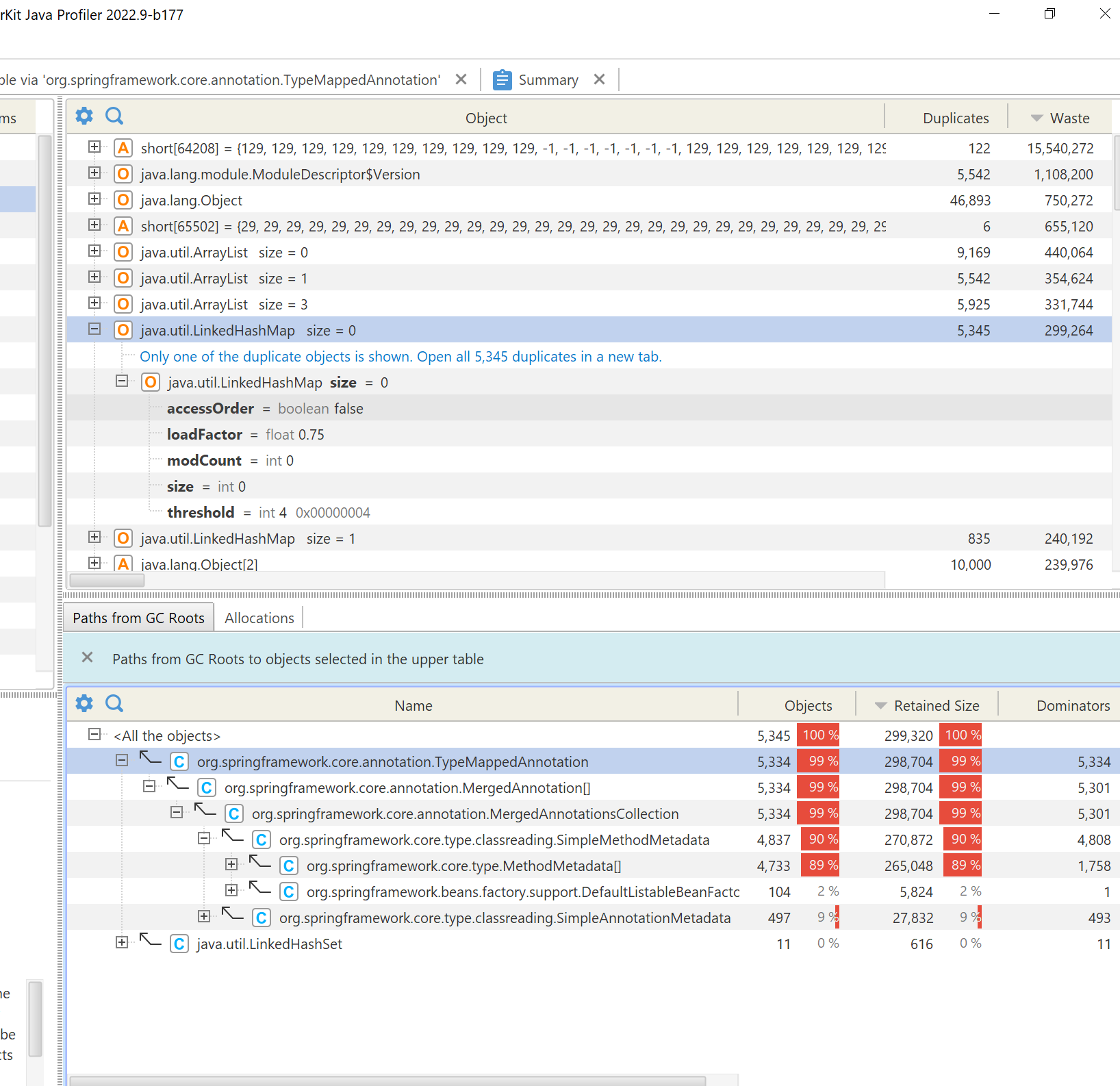
Task: Click the Name column header
Action: coord(413,705)
